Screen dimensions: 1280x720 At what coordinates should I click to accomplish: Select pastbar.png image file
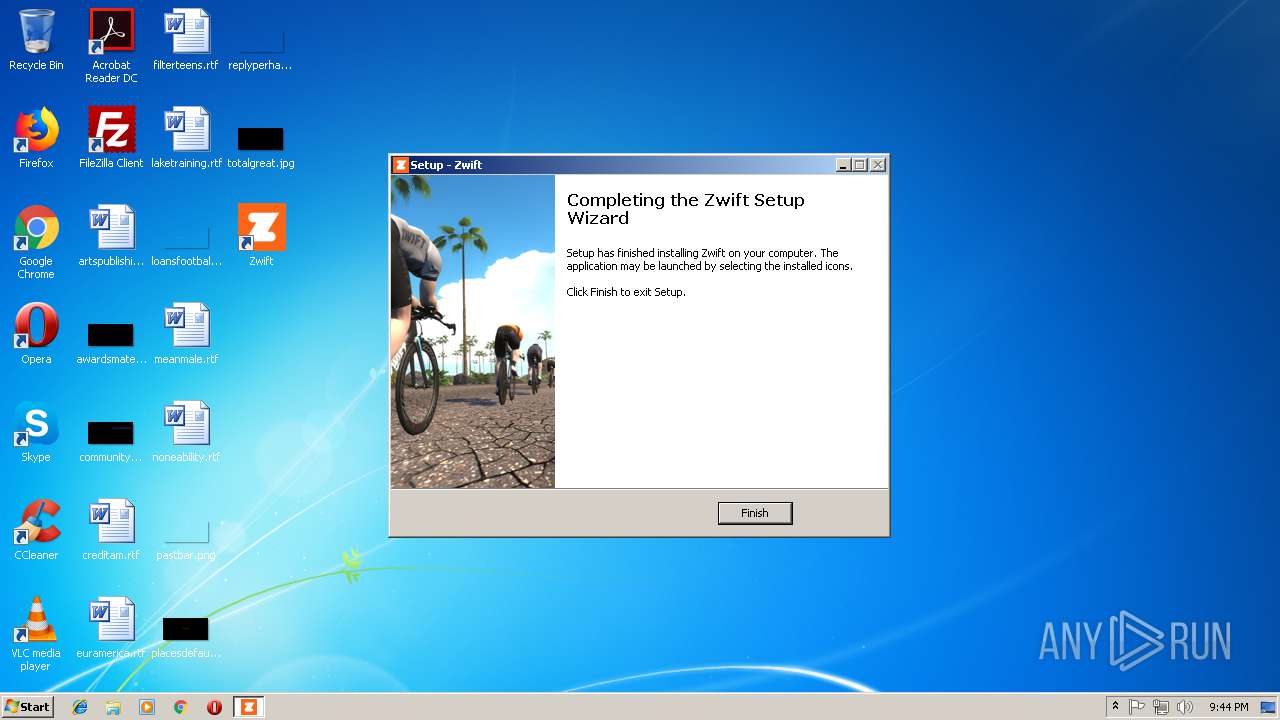coord(186,530)
